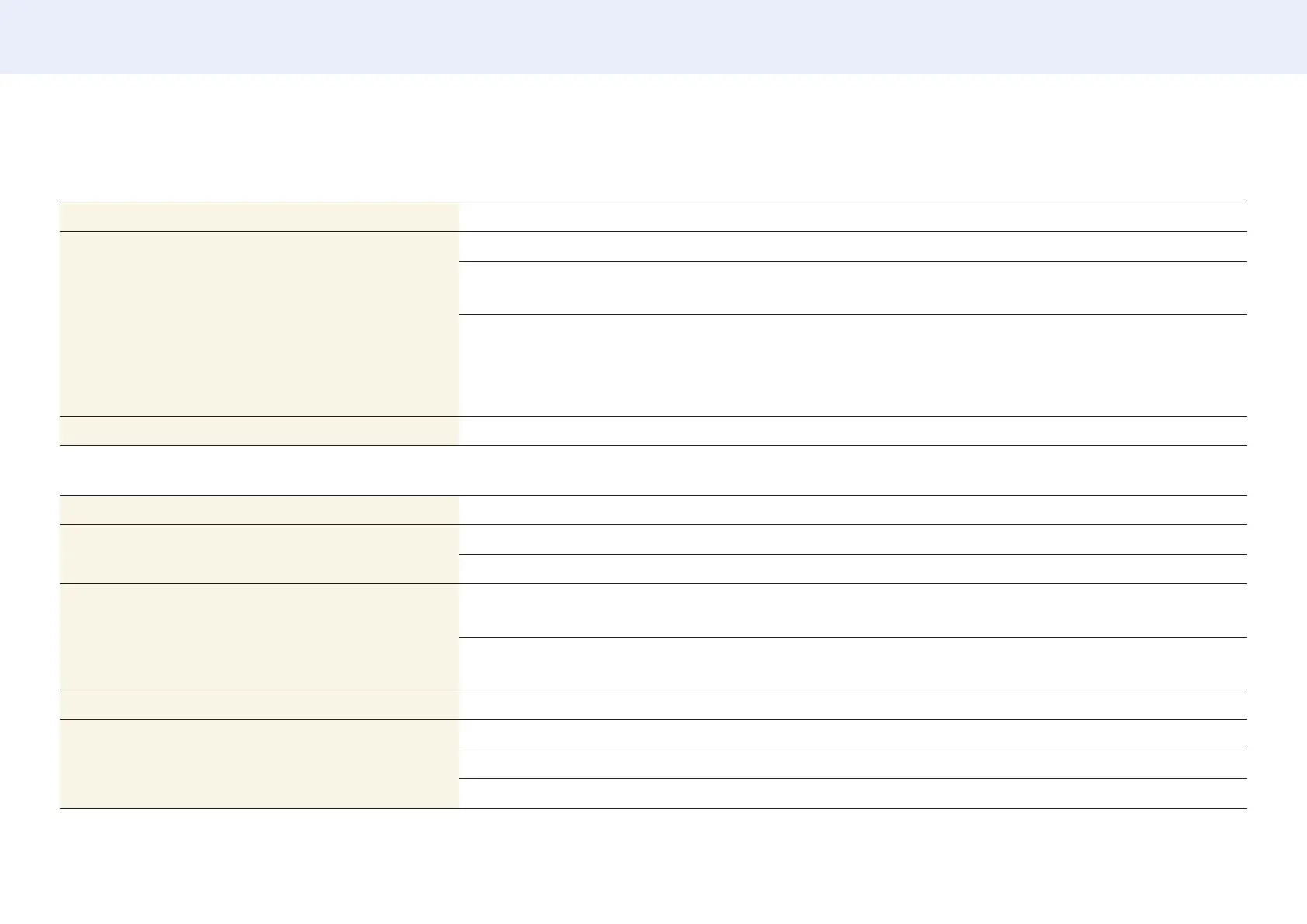Click the first white row of the upper table

tap(853, 217)
